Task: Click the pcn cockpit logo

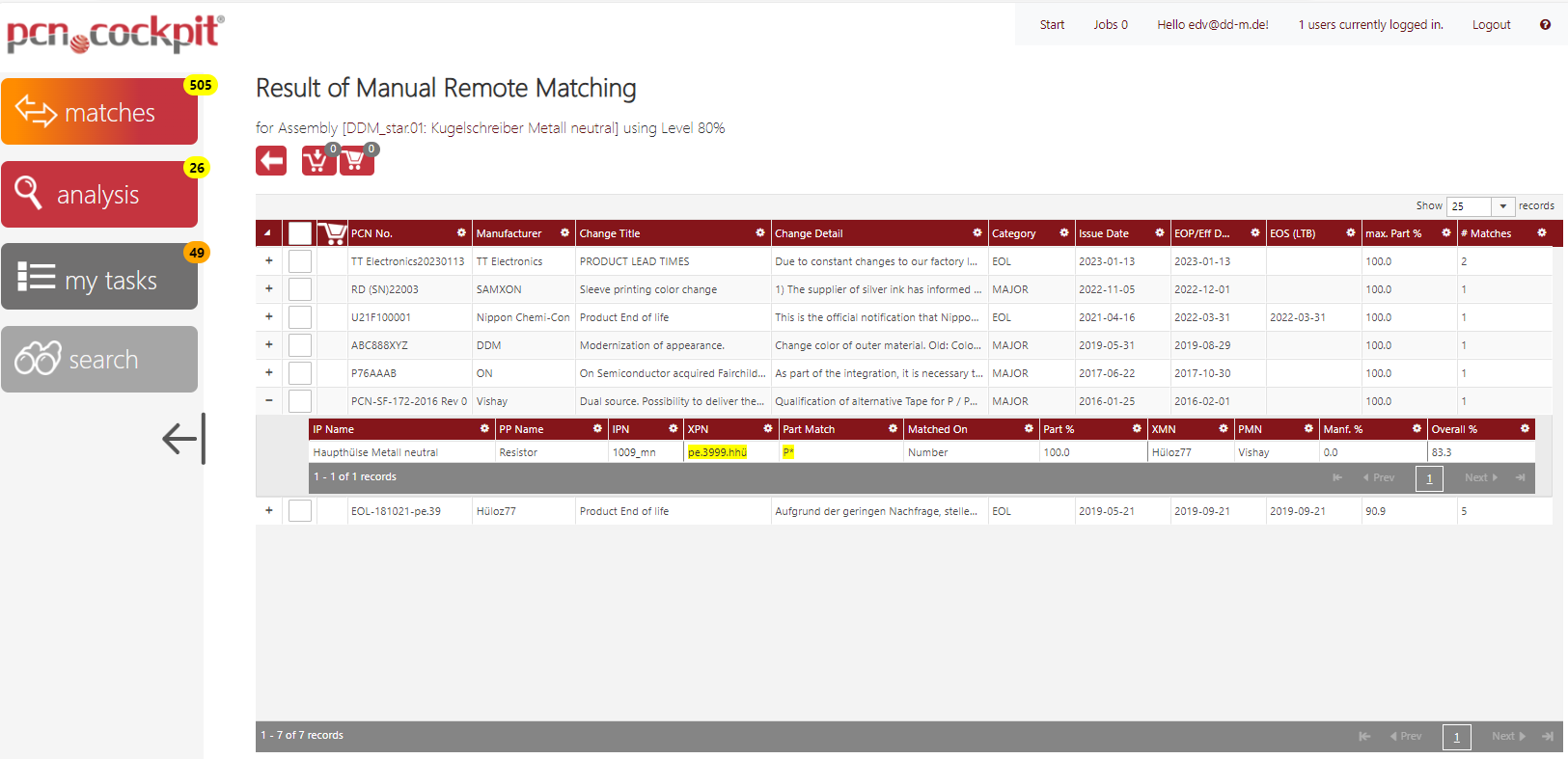Action: 115,35
